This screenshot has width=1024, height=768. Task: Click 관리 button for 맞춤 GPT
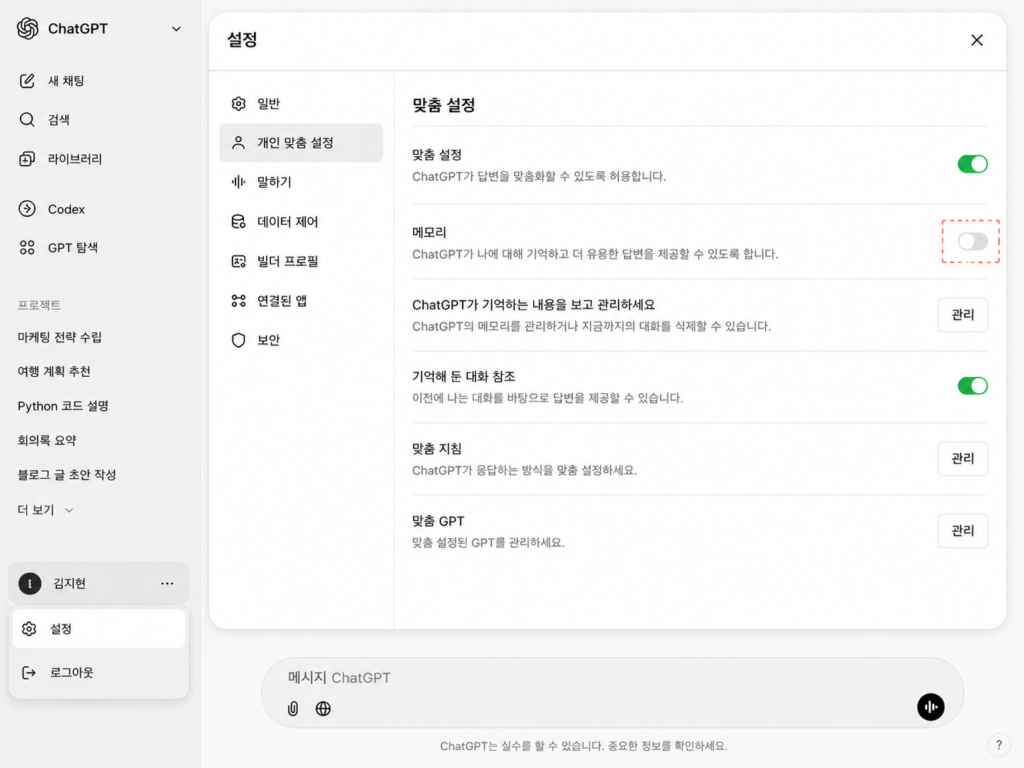click(963, 531)
